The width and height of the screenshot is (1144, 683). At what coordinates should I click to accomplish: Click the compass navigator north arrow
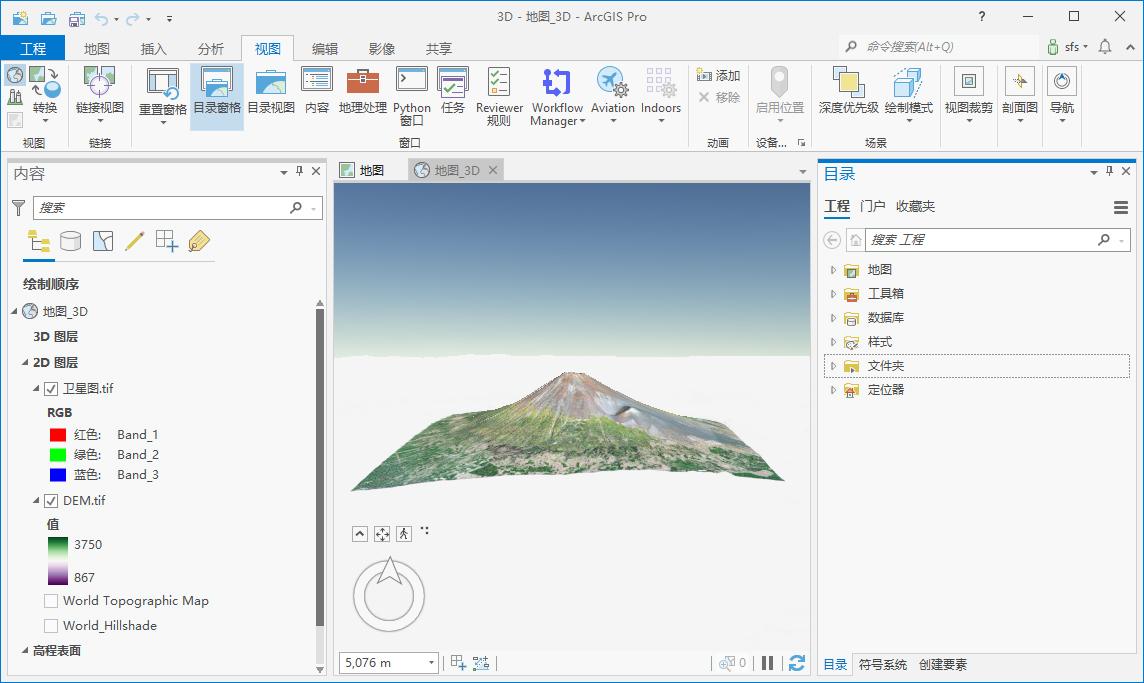390,571
